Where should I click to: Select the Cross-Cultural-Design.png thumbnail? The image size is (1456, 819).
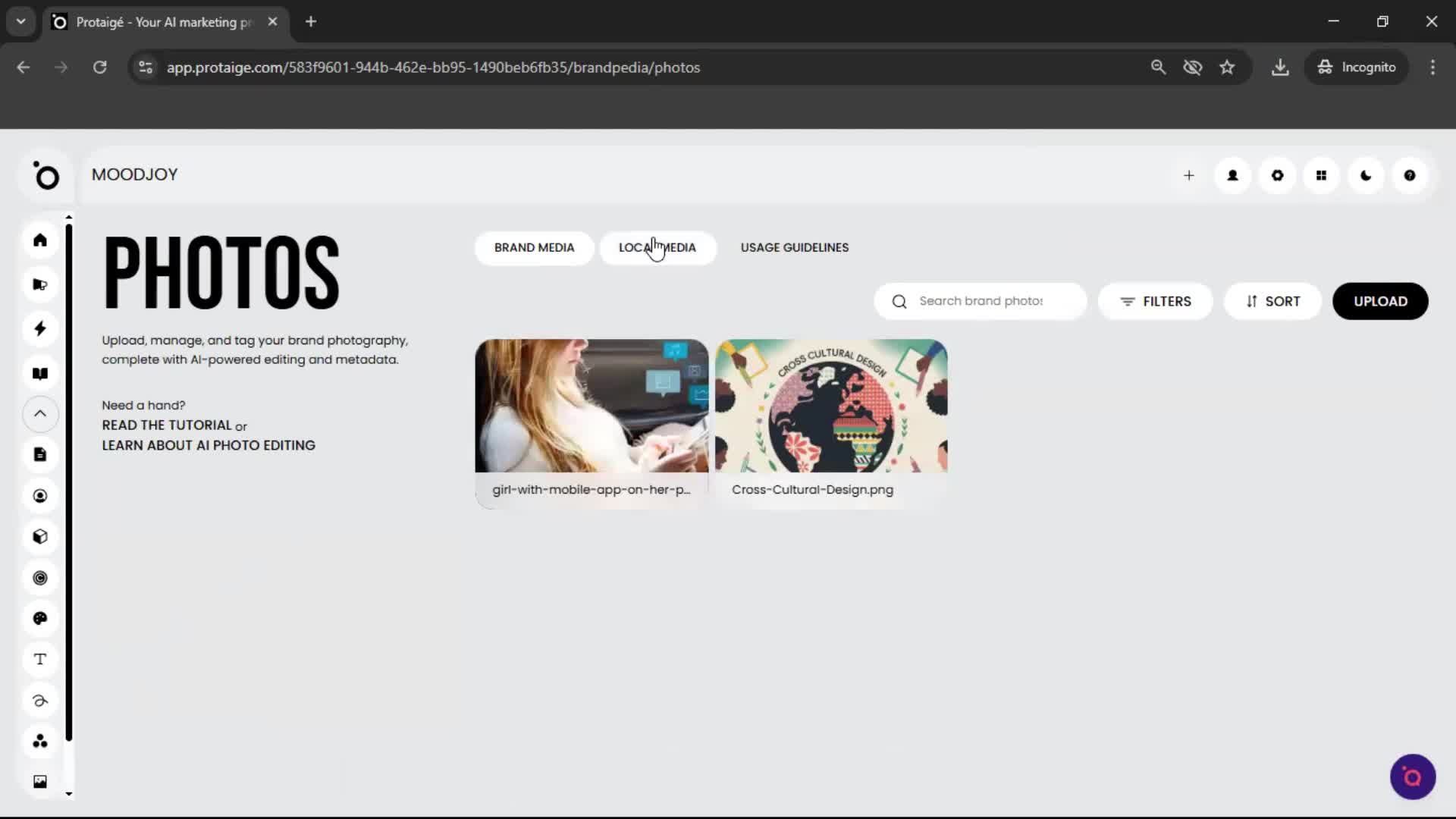pos(830,406)
